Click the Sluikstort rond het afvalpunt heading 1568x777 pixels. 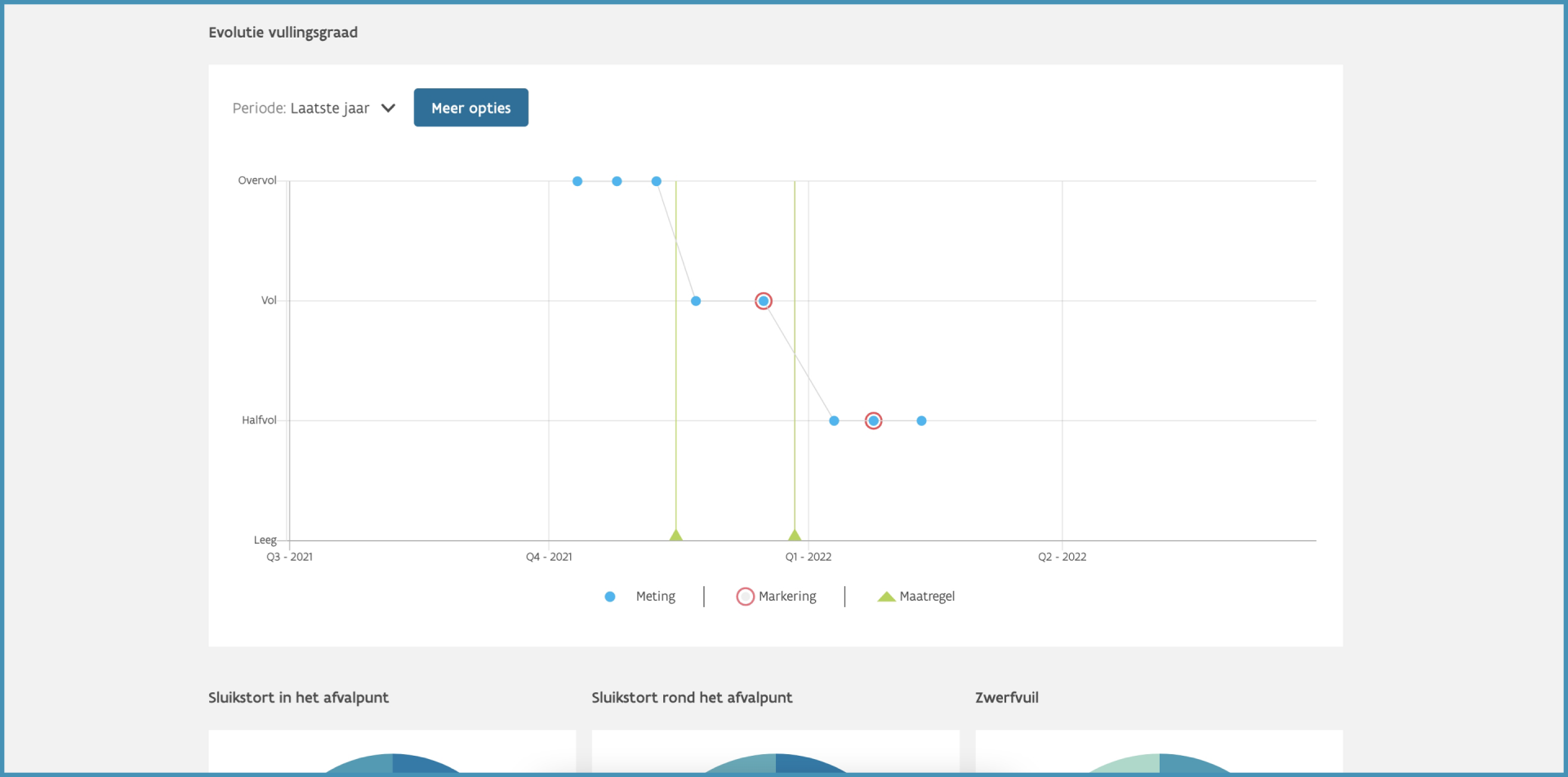coord(693,698)
